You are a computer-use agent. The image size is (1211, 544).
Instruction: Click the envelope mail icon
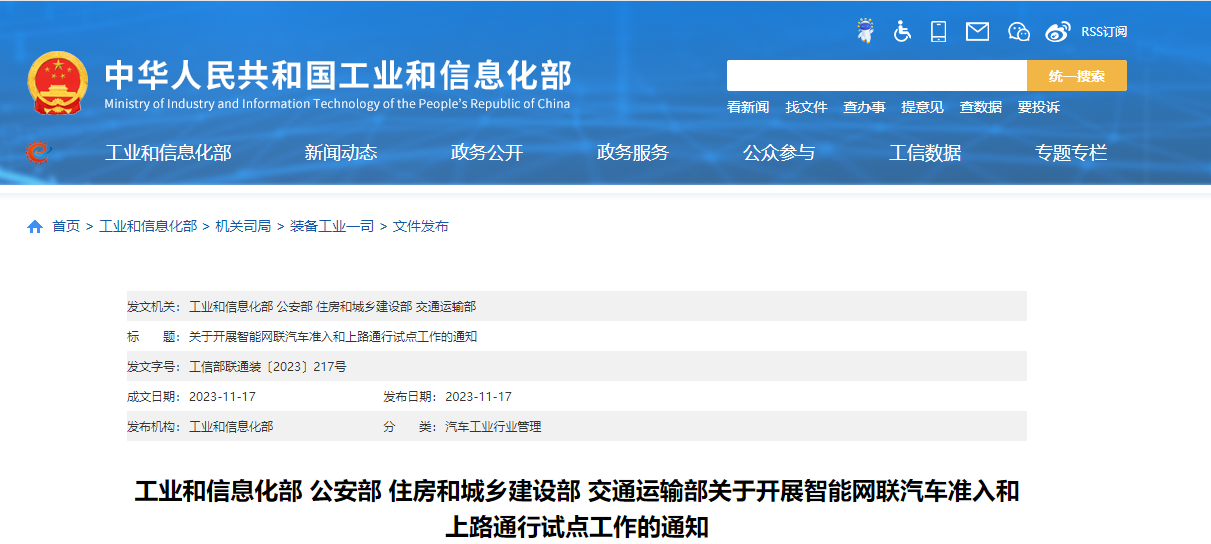[x=977, y=31]
